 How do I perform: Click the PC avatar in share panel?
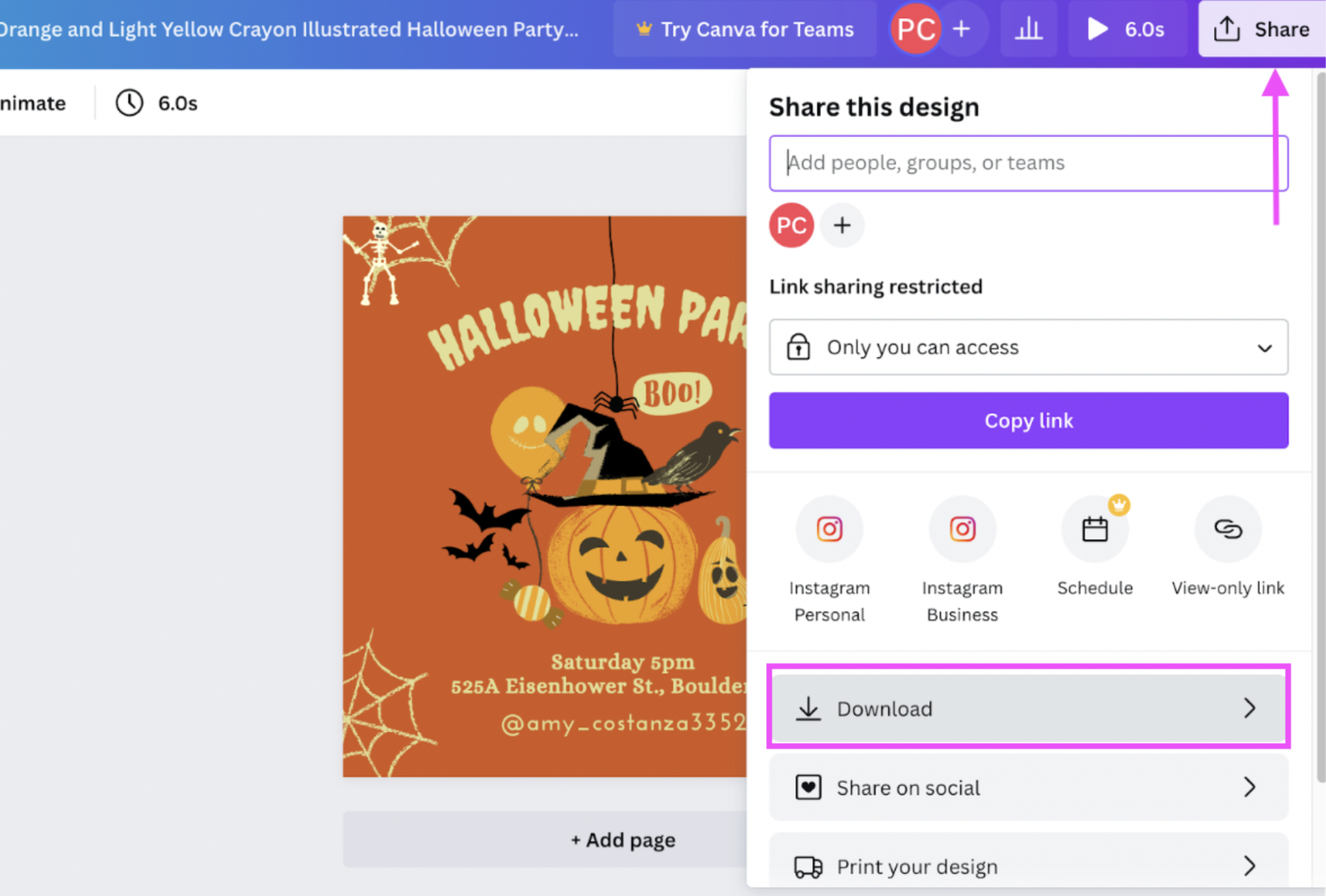click(791, 225)
